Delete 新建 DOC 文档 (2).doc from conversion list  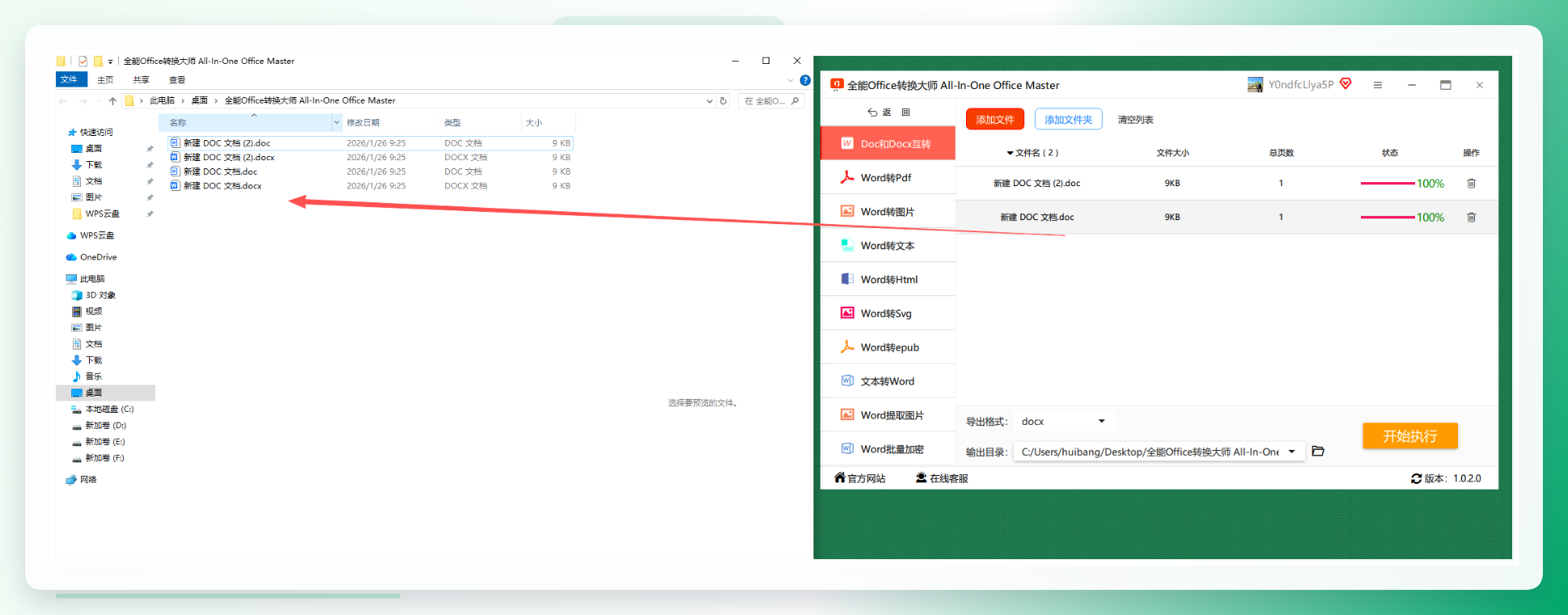pyautogui.click(x=1471, y=184)
